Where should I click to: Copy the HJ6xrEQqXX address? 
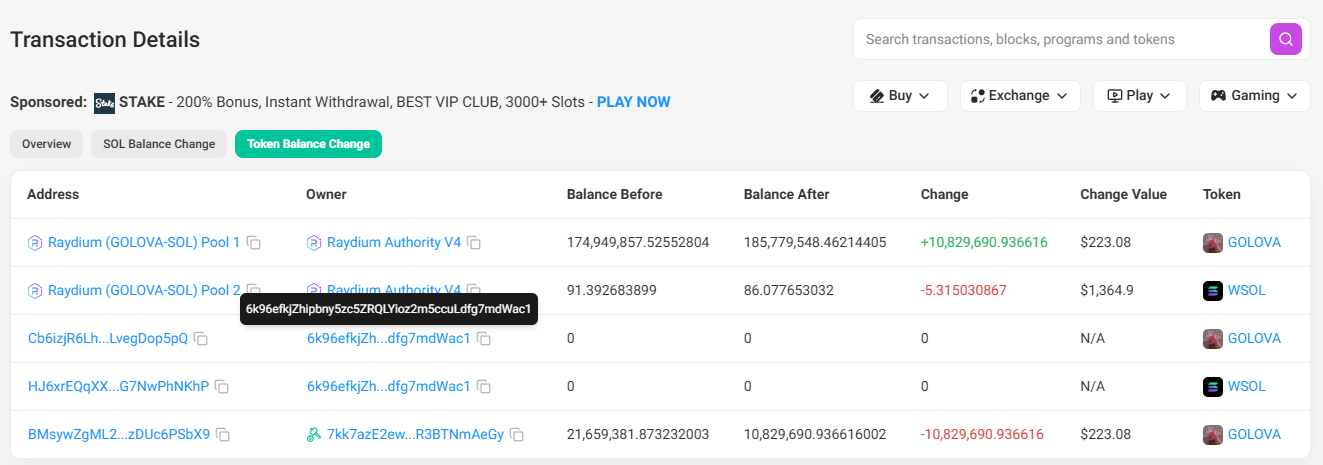(222, 387)
